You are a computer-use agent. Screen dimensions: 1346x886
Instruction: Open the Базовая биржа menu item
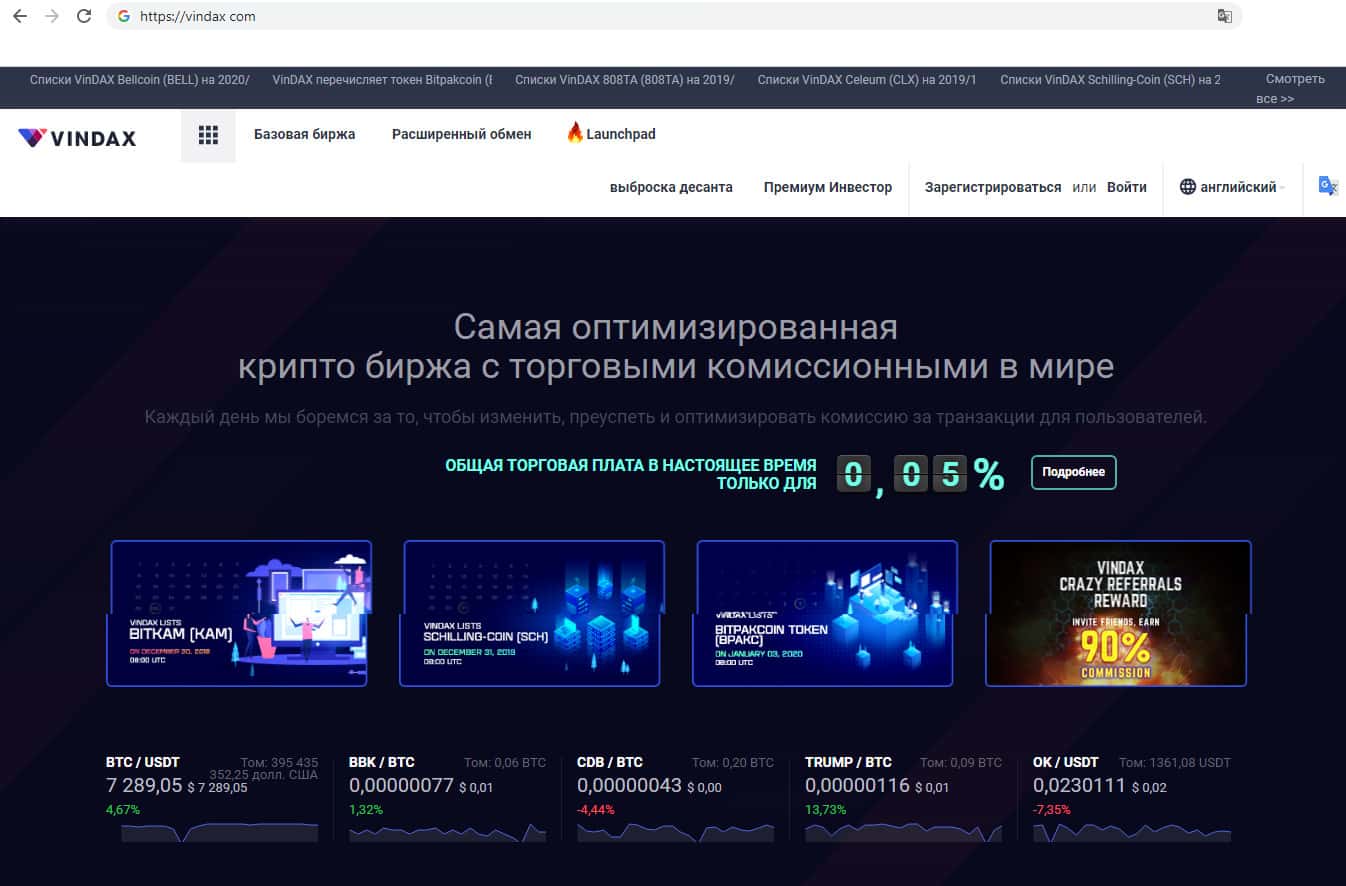[304, 134]
